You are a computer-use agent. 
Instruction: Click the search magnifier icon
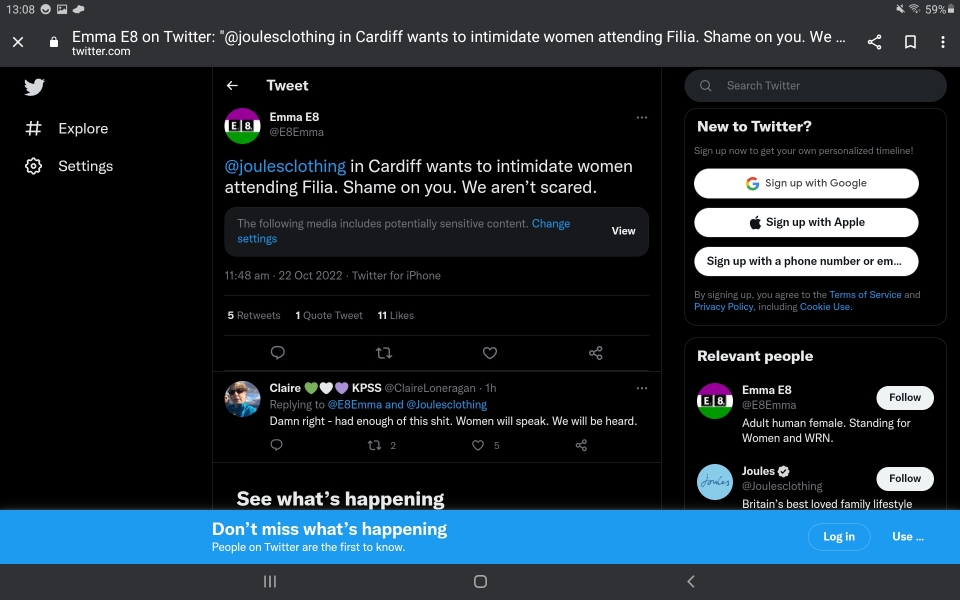point(705,86)
